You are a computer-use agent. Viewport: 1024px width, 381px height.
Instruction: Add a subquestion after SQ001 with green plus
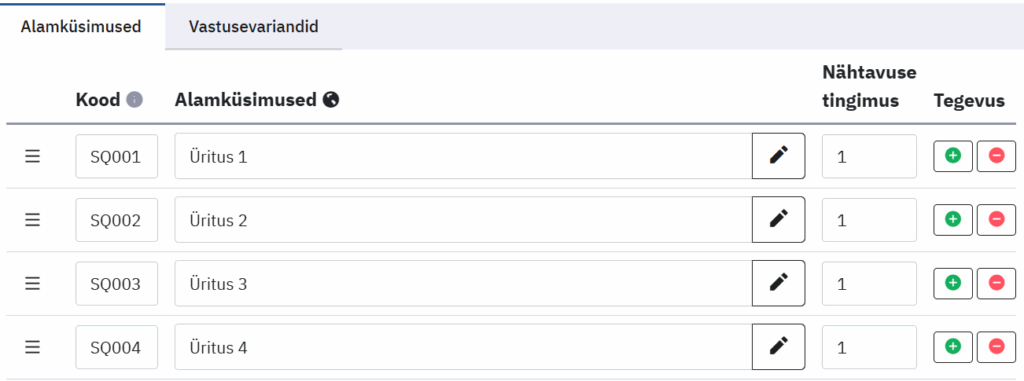[x=953, y=156]
